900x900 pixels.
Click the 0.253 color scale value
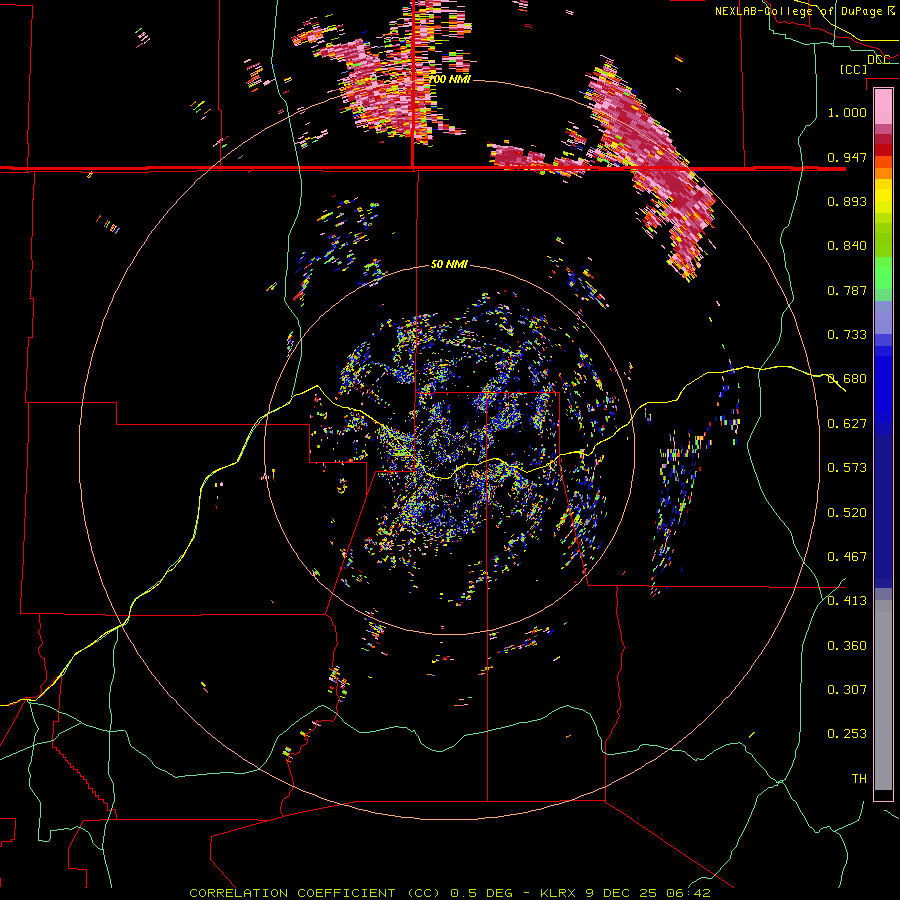(847, 734)
